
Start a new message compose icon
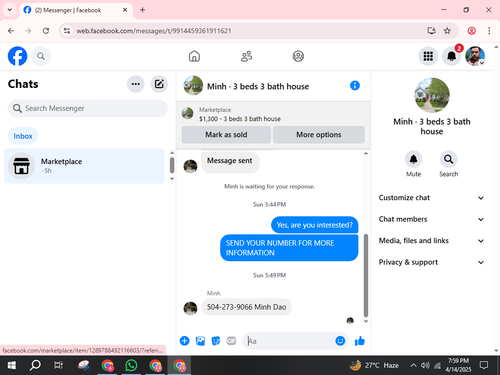pos(159,84)
